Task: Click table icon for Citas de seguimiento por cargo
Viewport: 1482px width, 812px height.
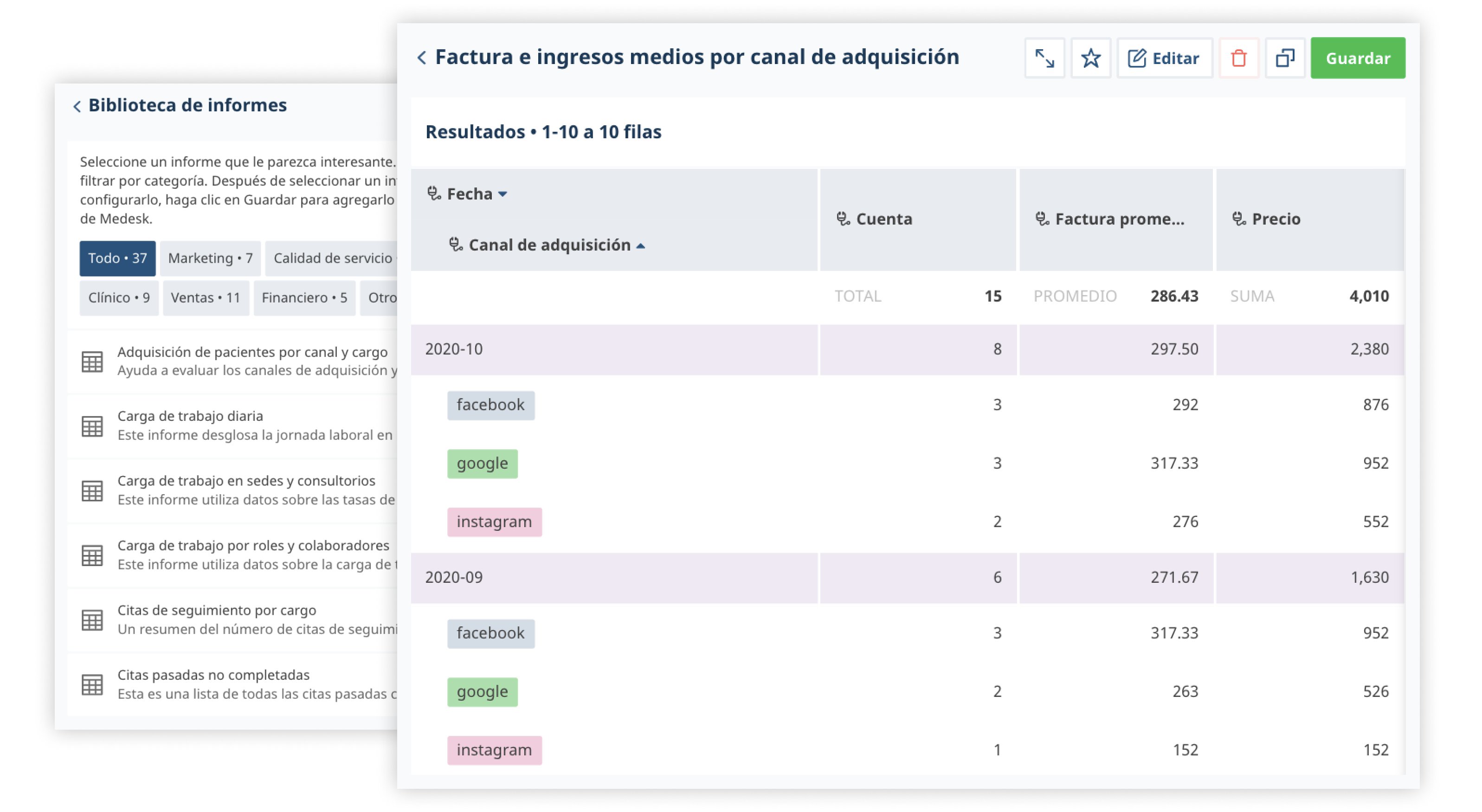Action: [x=92, y=620]
